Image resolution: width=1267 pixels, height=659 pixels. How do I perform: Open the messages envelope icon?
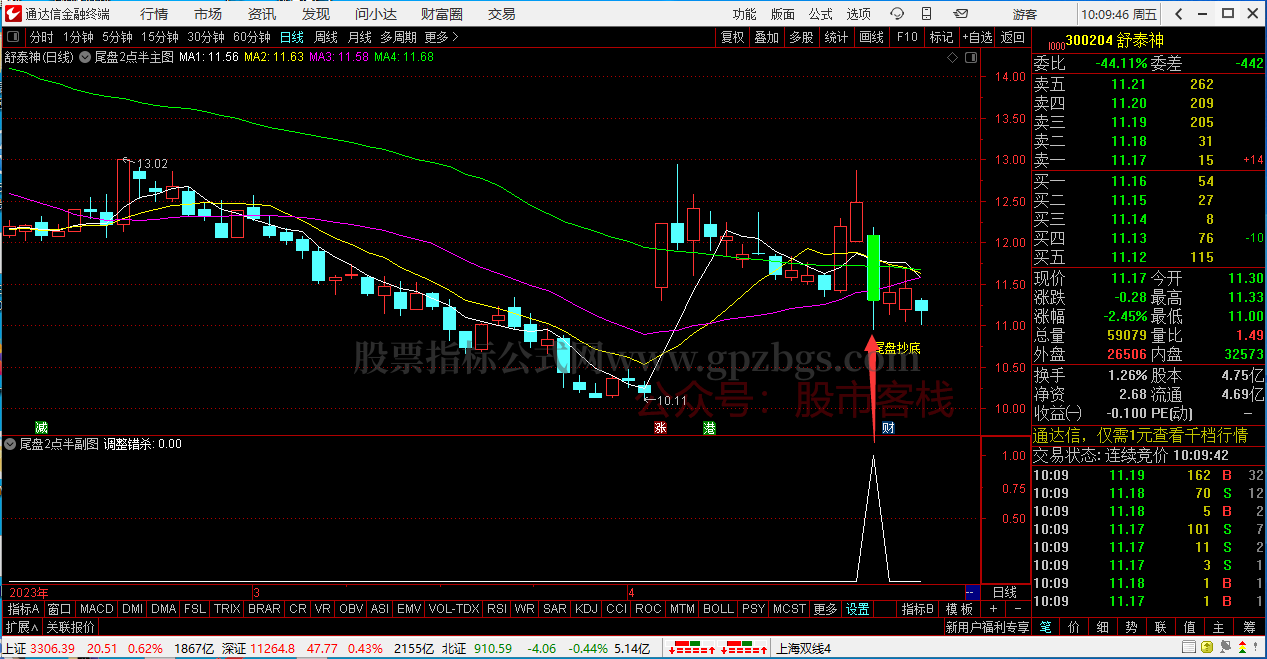click(x=962, y=14)
